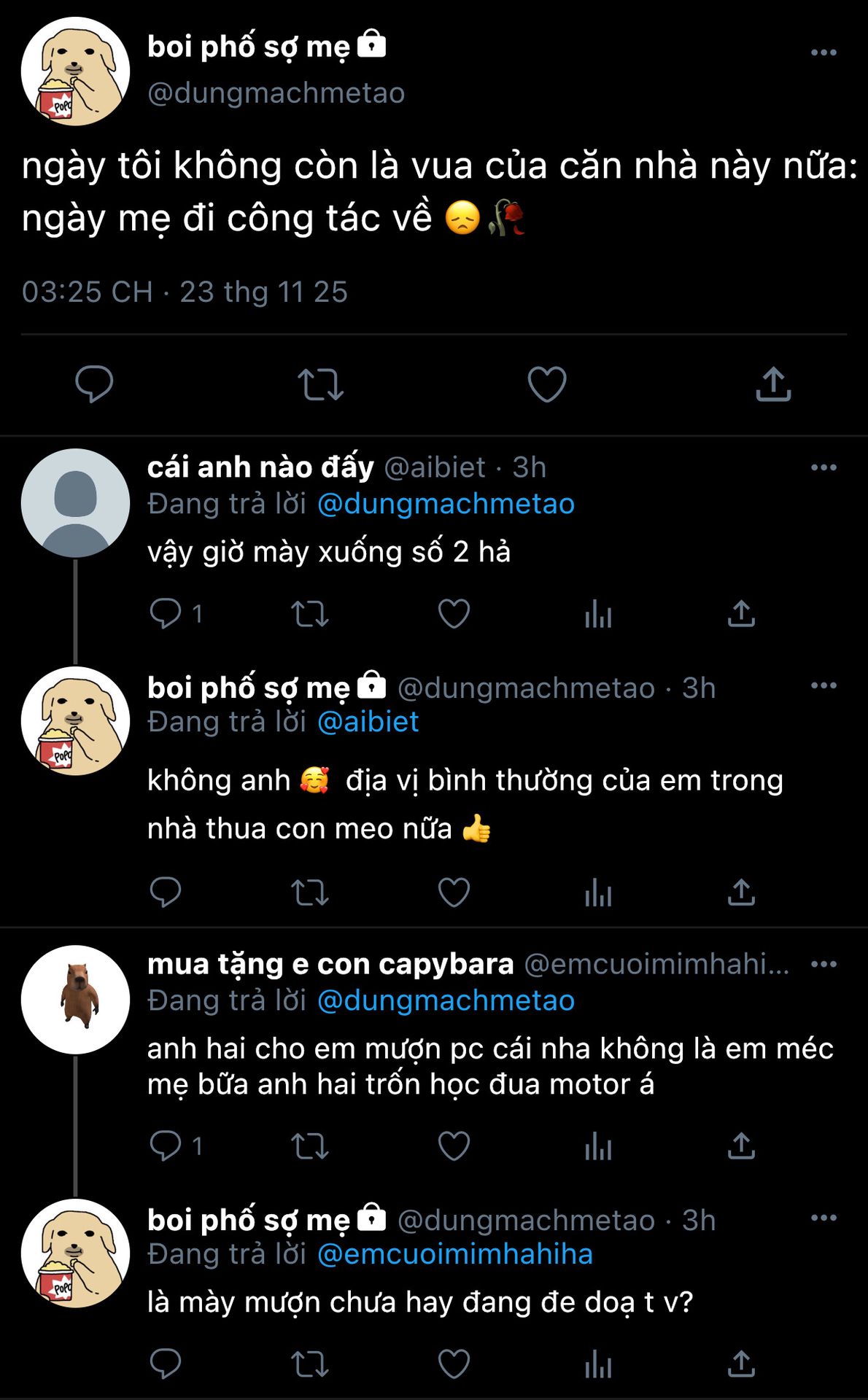This screenshot has height=1400, width=868.
Task: Reply to the "đang đe doạ t v?" tweet
Action: click(166, 1364)
